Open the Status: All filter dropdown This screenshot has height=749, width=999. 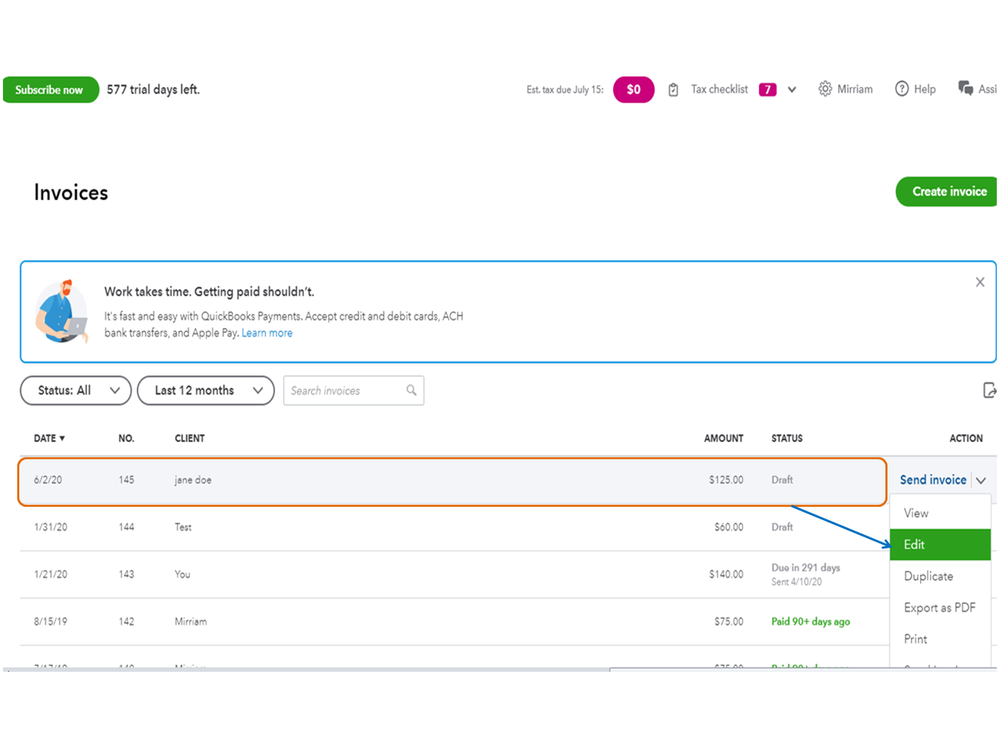(76, 391)
